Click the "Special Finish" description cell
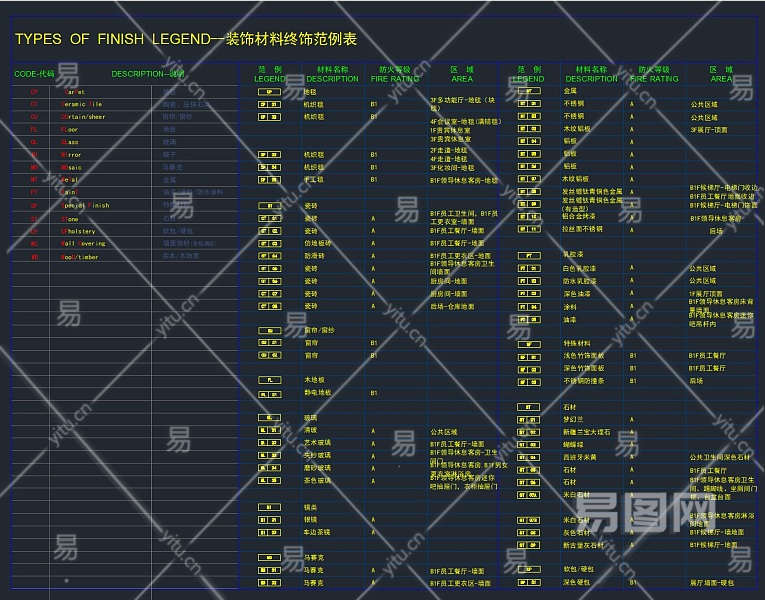765x600 pixels. click(x=85, y=205)
